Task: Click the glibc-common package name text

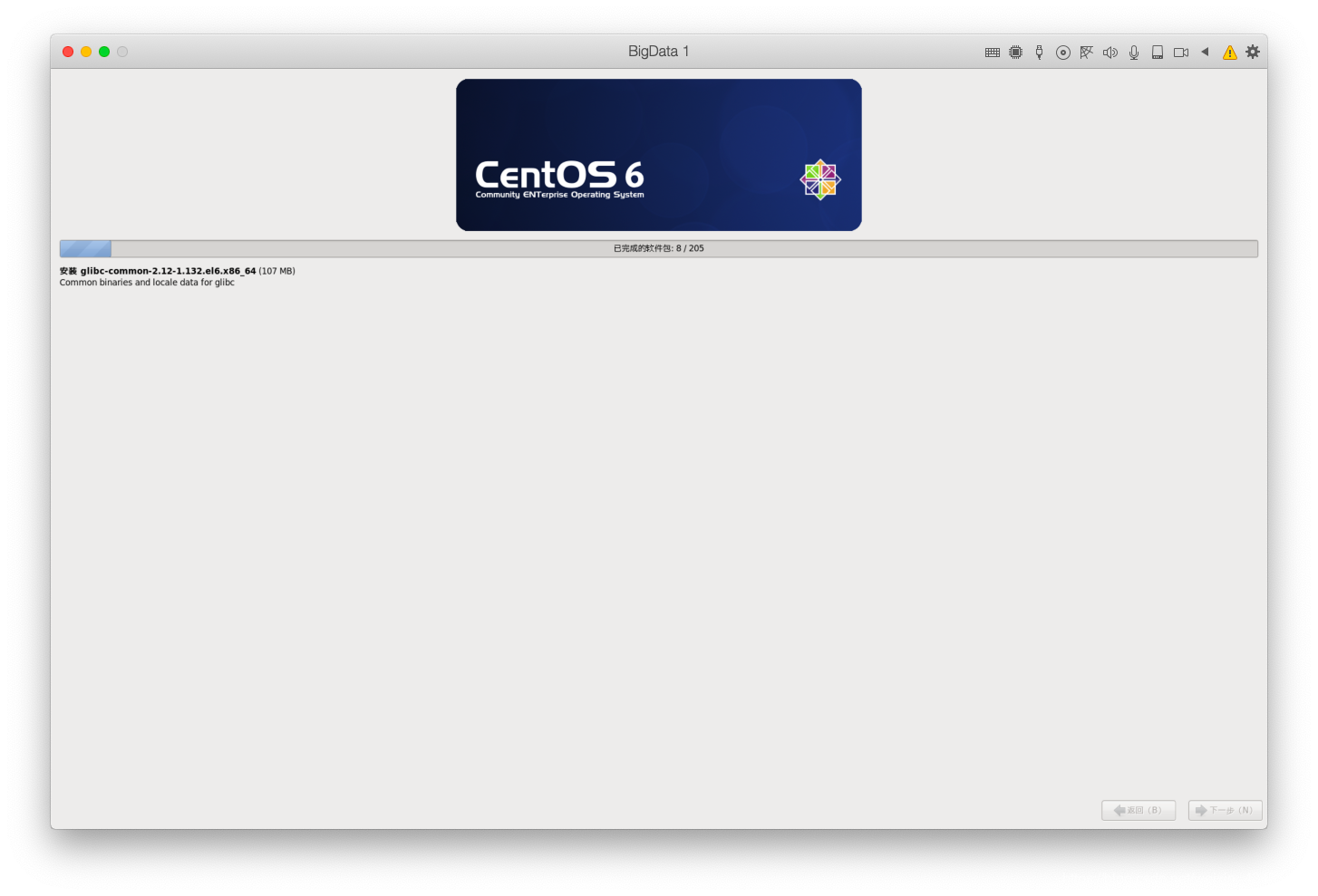Action: 169,271
